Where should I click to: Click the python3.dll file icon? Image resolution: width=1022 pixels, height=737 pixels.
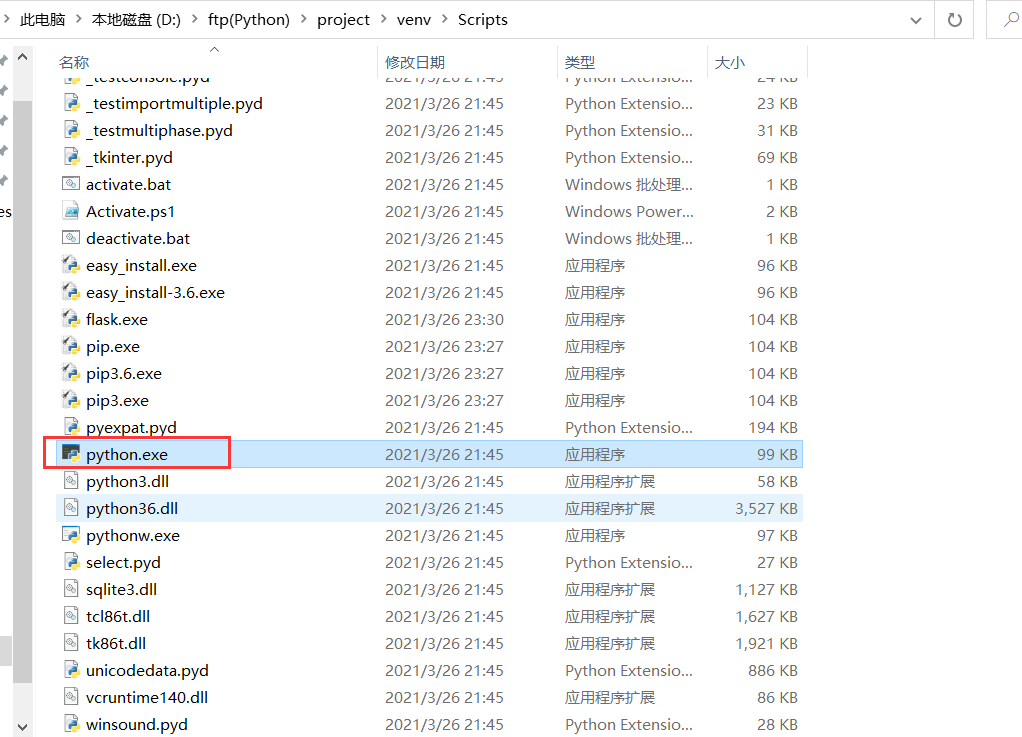coord(71,482)
